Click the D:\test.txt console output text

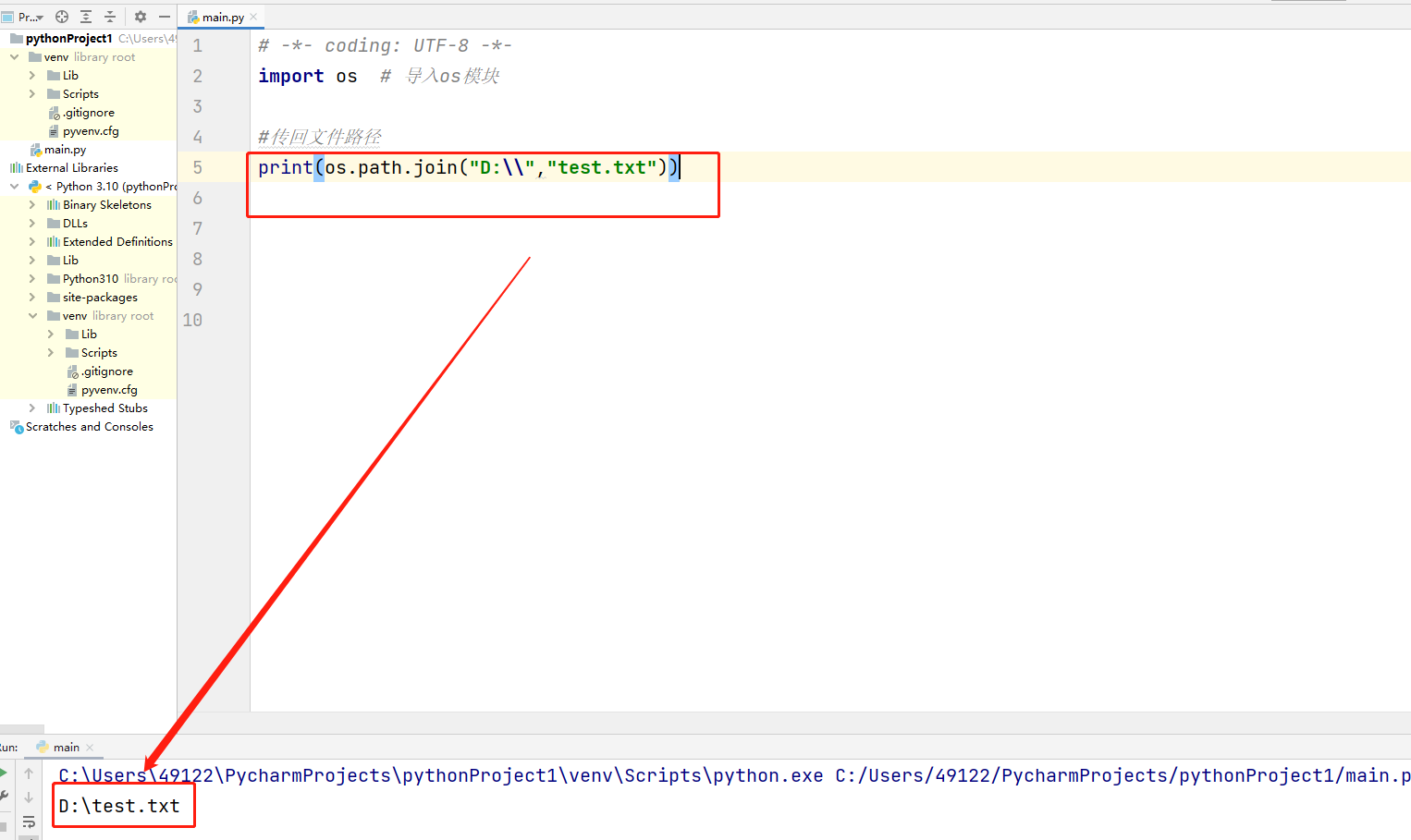pyautogui.click(x=119, y=806)
